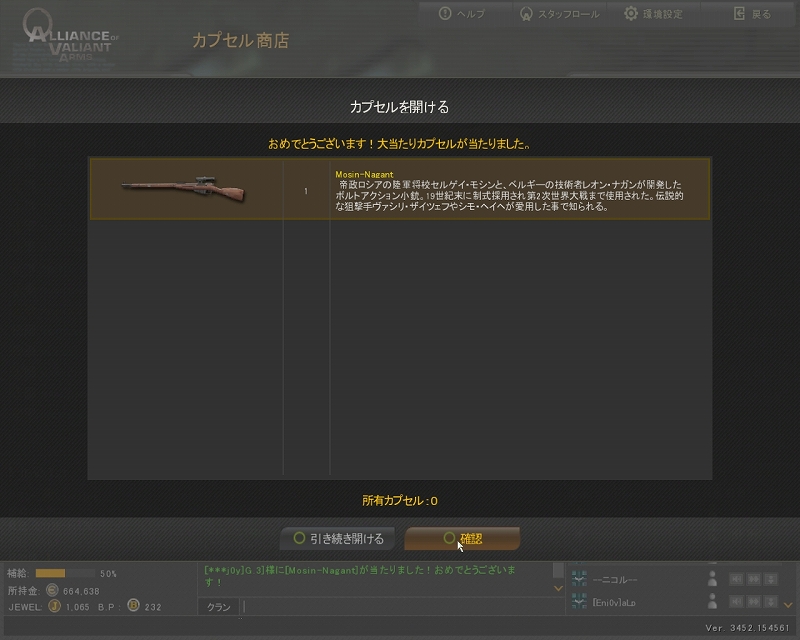
Task: Open the ヘルプ help menu
Action: tap(462, 14)
